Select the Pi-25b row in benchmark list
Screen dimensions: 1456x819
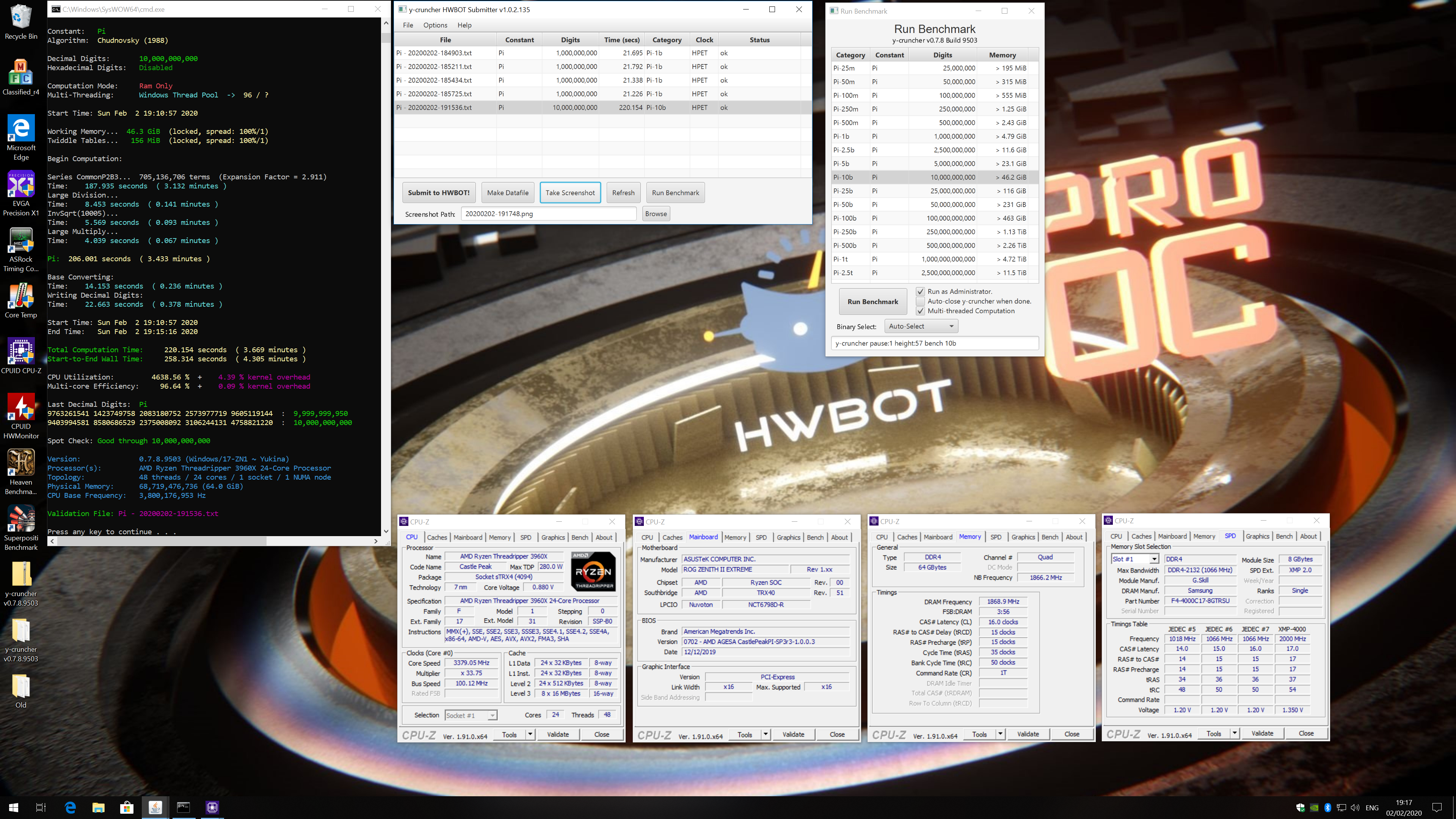[935, 191]
